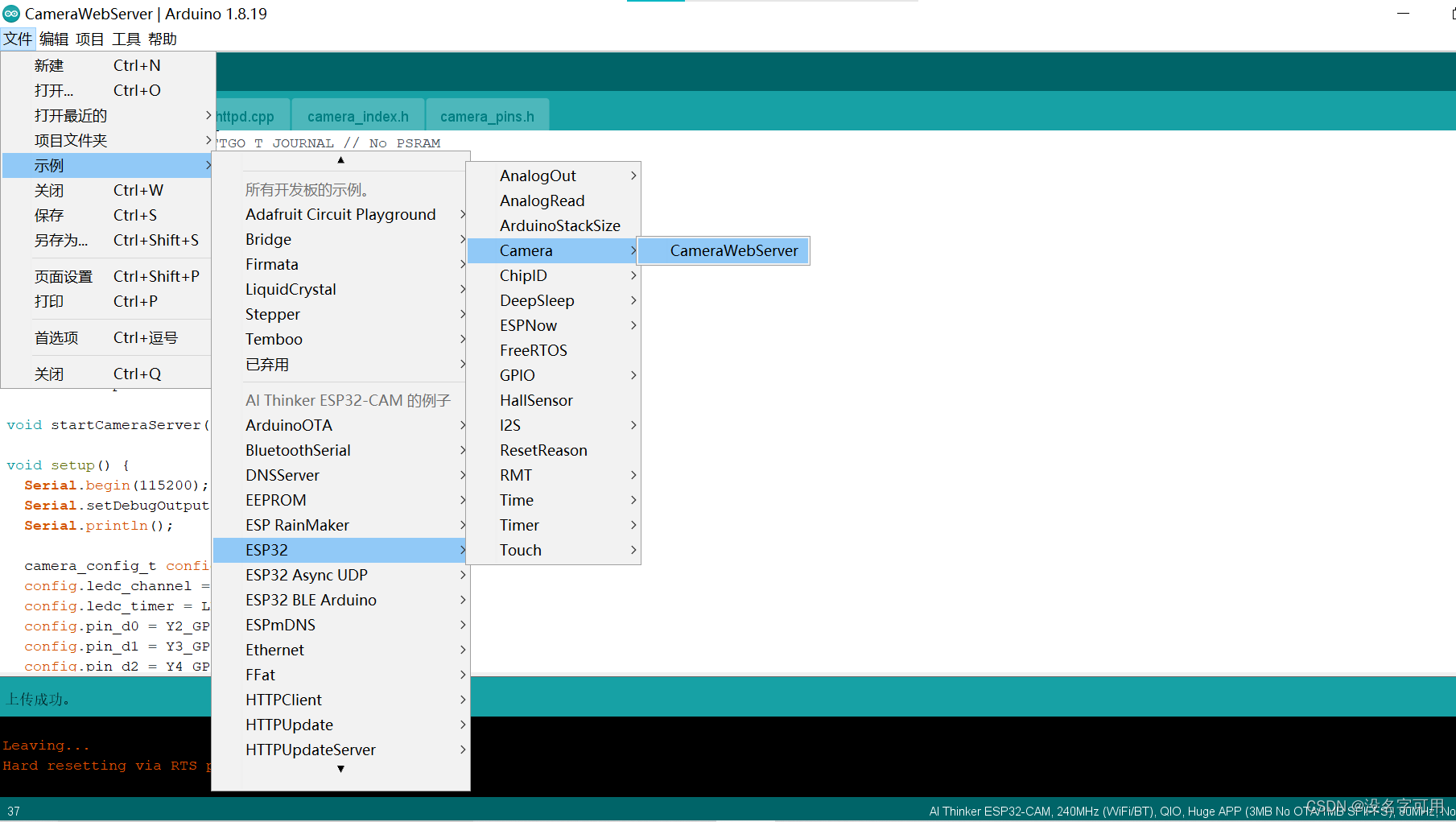Expand Firmata examples submenu
This screenshot has width=1456, height=822.
point(341,264)
